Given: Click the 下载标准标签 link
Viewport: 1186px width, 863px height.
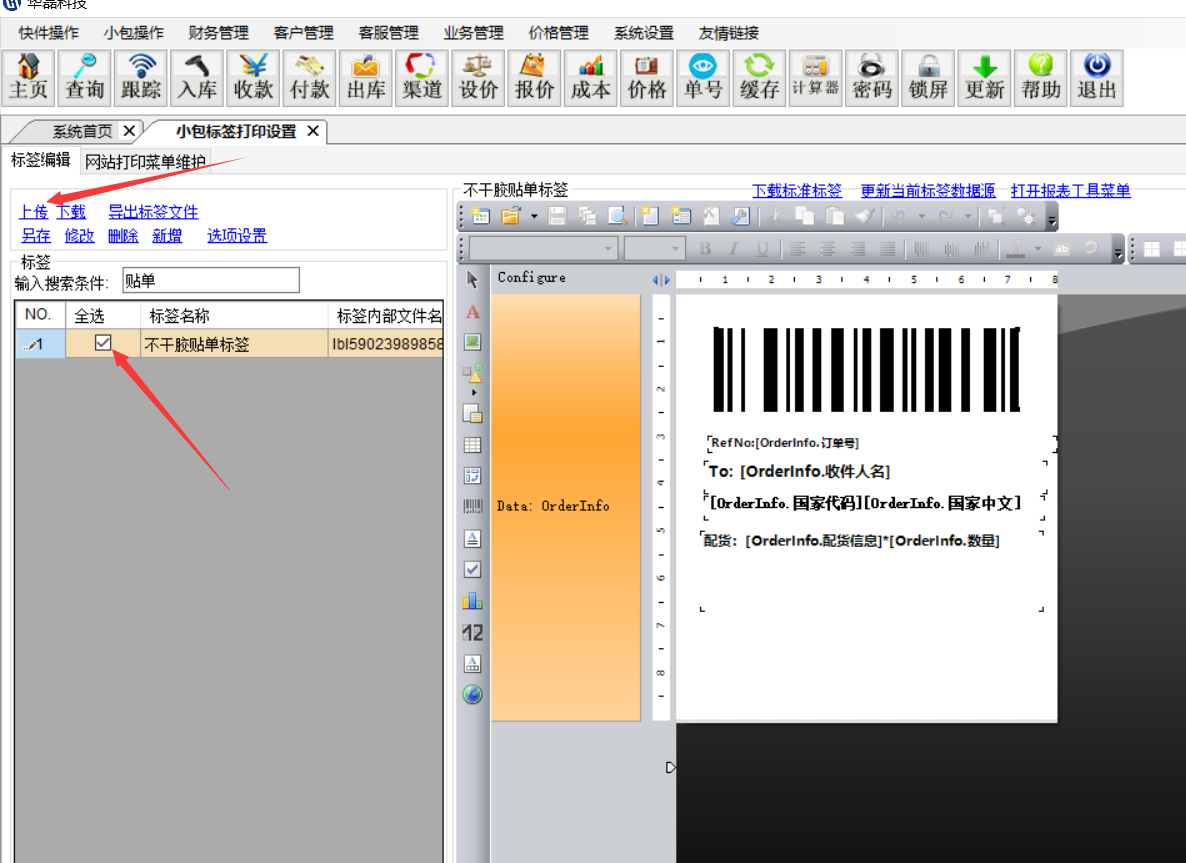Looking at the screenshot, I should point(796,190).
